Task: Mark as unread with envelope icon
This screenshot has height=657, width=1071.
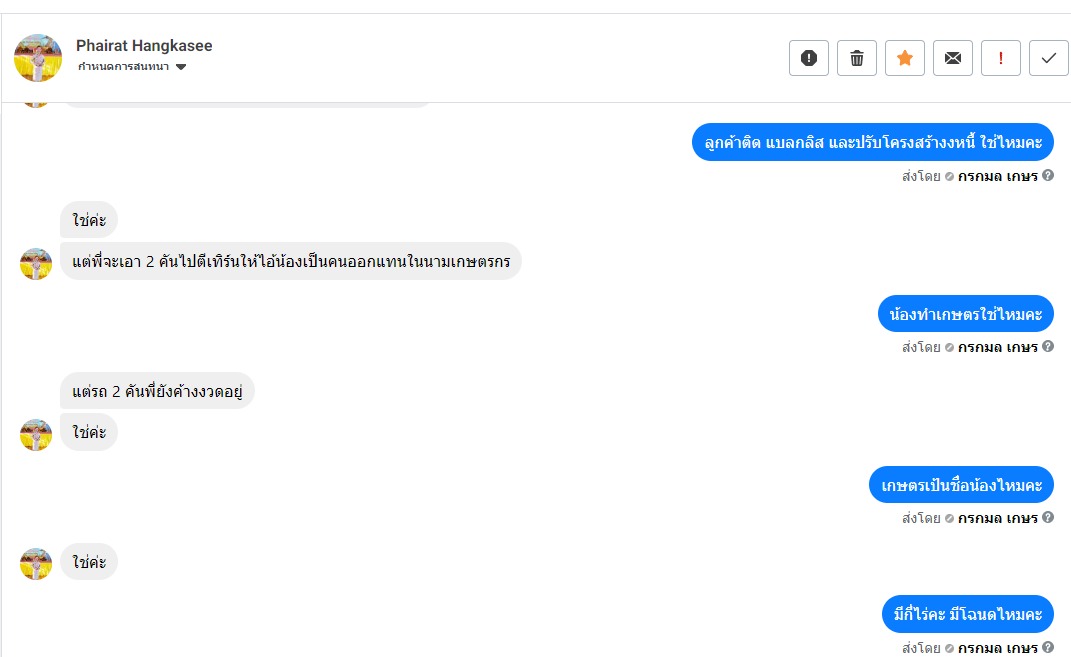Action: coord(953,58)
